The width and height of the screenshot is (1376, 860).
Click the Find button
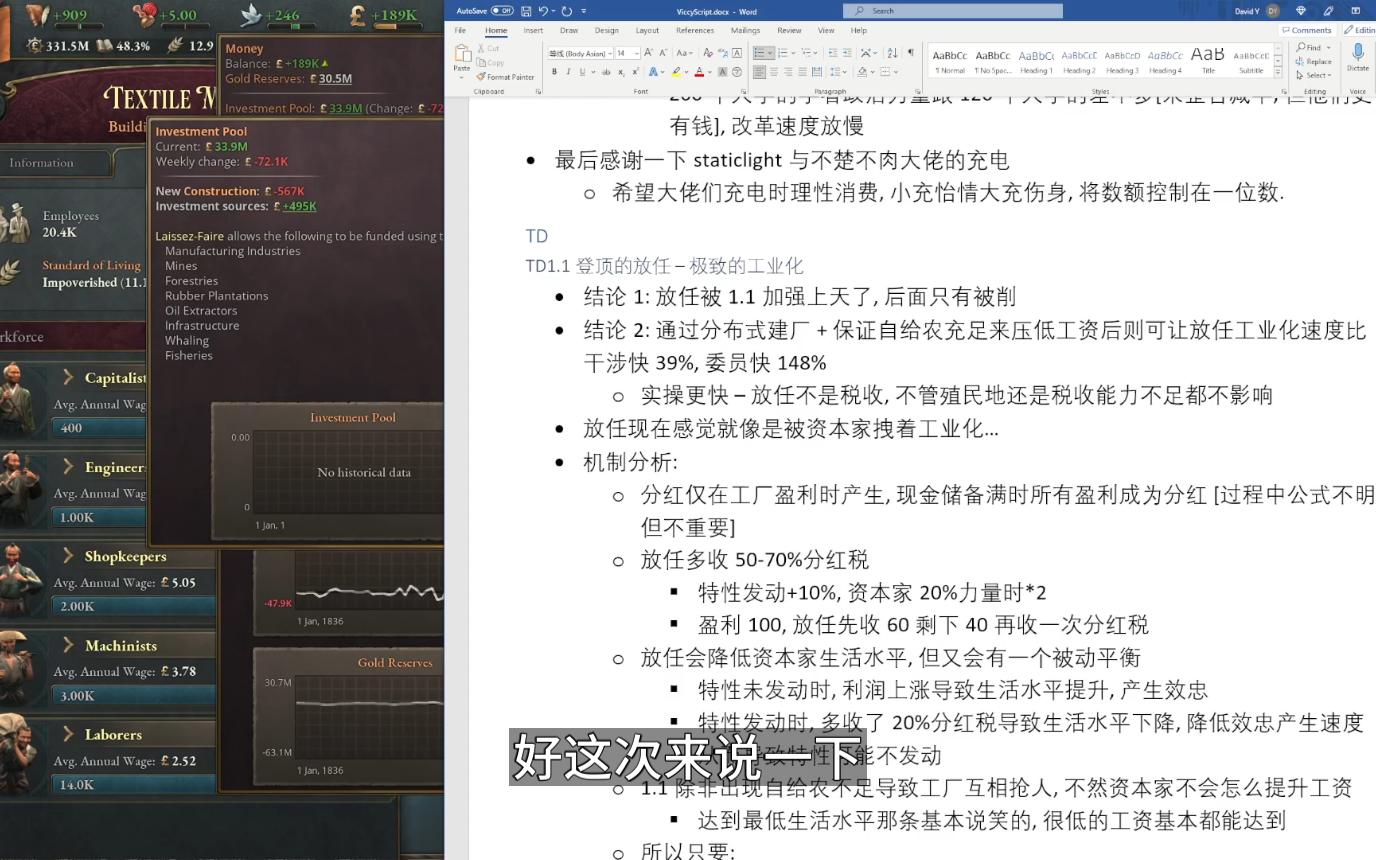coord(1309,47)
